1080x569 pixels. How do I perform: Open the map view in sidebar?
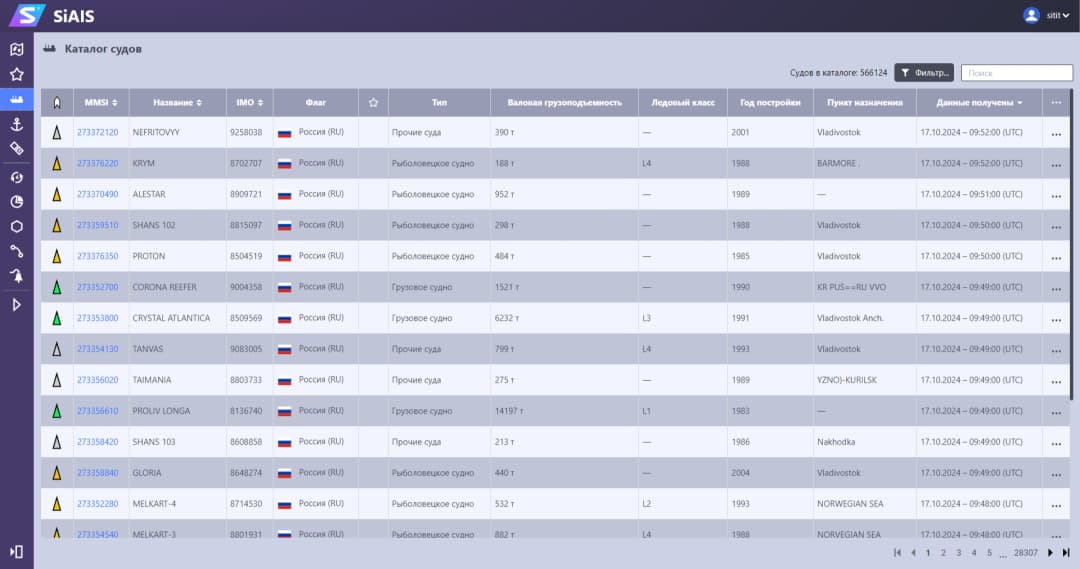click(x=16, y=49)
